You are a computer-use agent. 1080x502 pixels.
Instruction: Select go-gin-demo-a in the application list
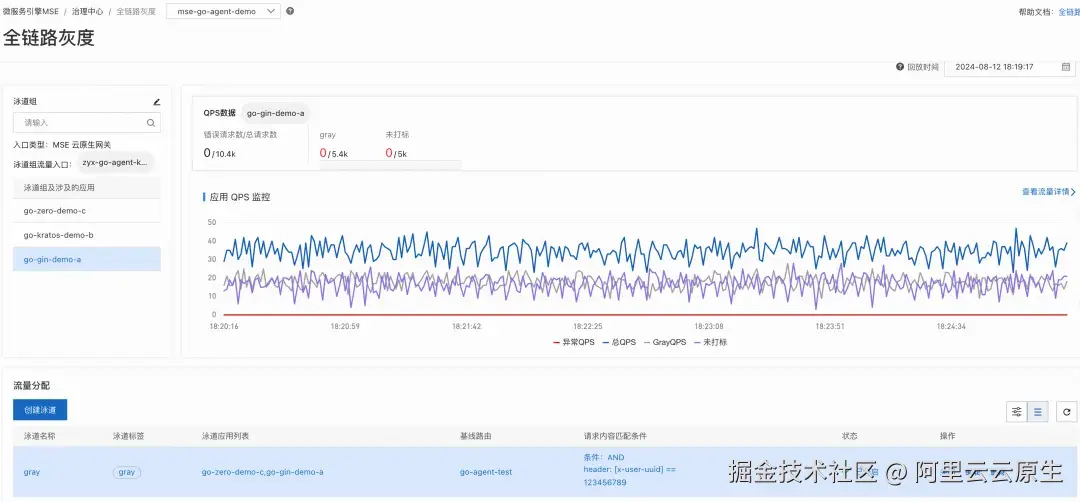coord(87,260)
